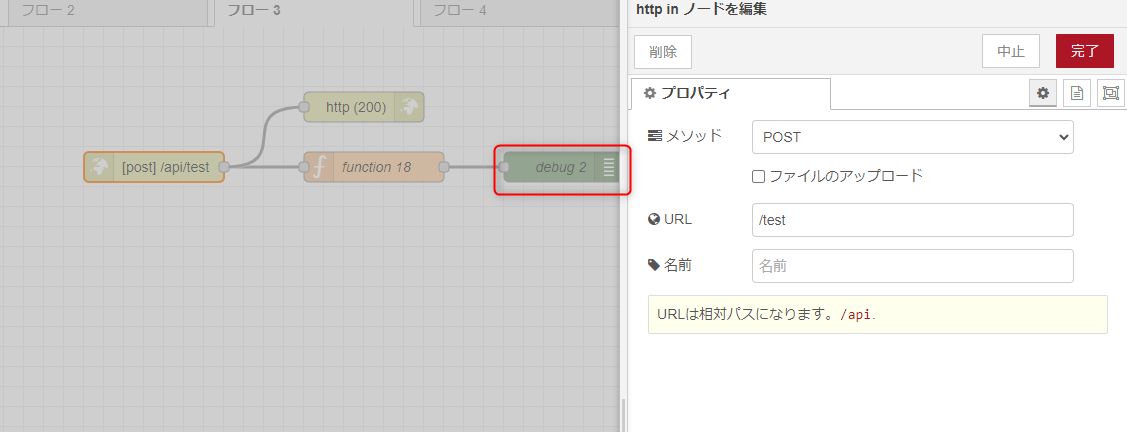Click globe icon on [post] /api/test node
The width and height of the screenshot is (1127, 432).
click(99, 167)
